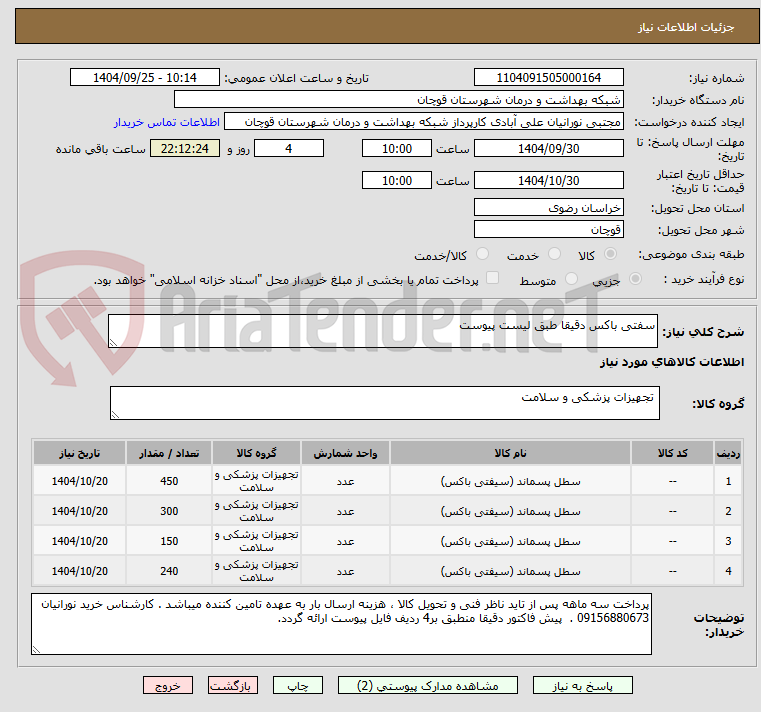Click the جزئیات اطلاعات نیاز page title
The height and width of the screenshot is (712, 761).
click(x=685, y=27)
